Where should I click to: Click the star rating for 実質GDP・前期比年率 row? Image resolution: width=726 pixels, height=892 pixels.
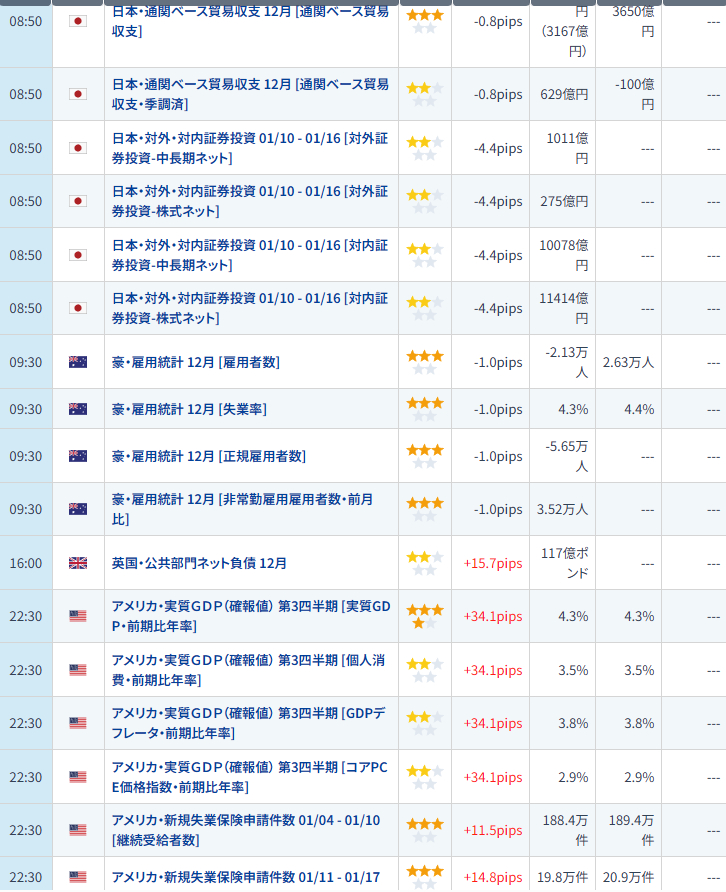424,616
